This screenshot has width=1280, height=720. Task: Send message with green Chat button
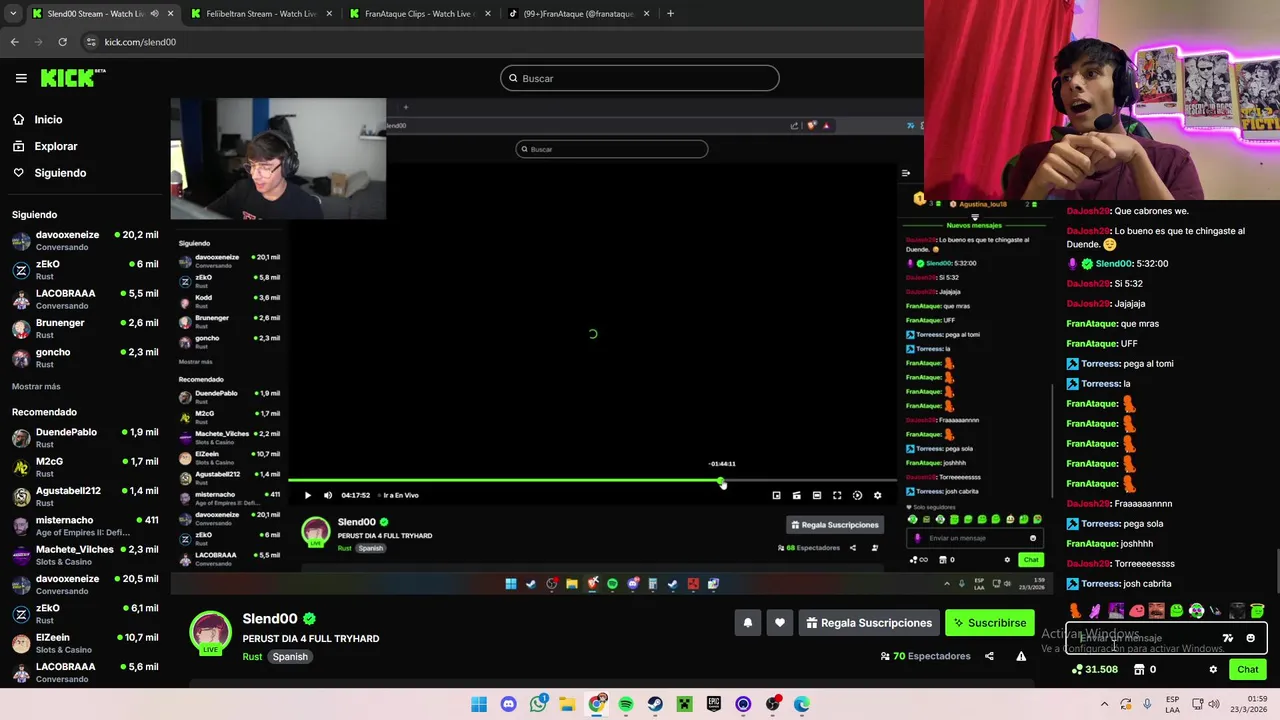pyautogui.click(x=1247, y=670)
